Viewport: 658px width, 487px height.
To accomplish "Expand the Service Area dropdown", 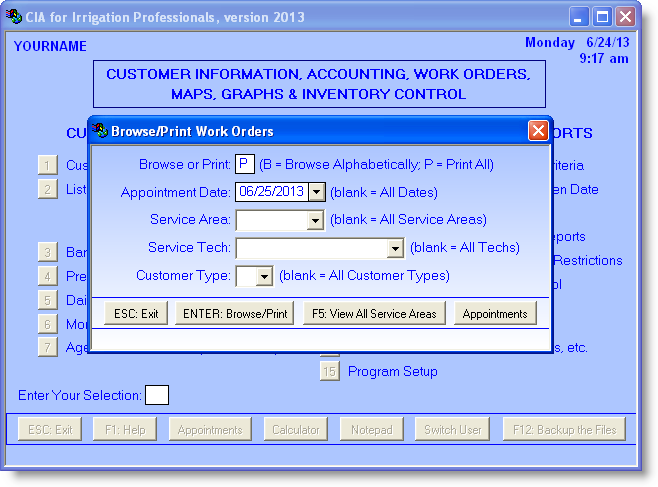I will (315, 220).
